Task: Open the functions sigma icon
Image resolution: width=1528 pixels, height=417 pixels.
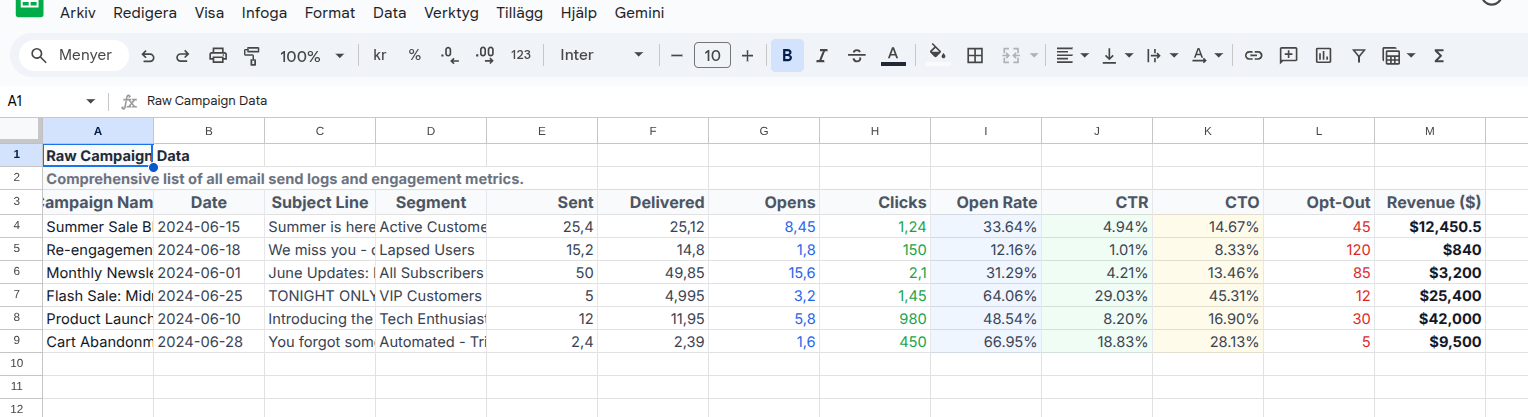Action: (1439, 56)
